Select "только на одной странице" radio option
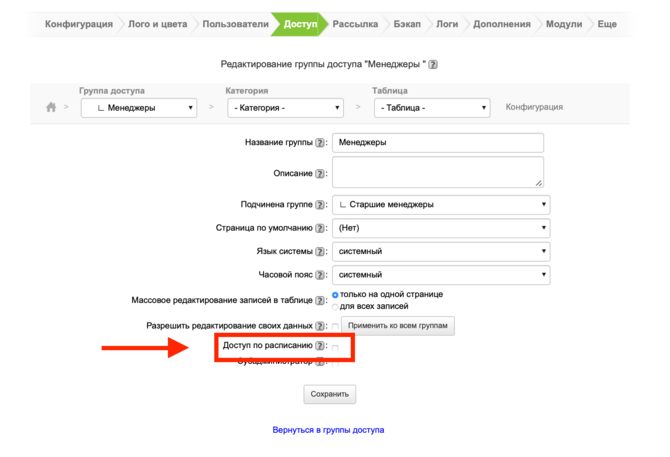 point(335,295)
